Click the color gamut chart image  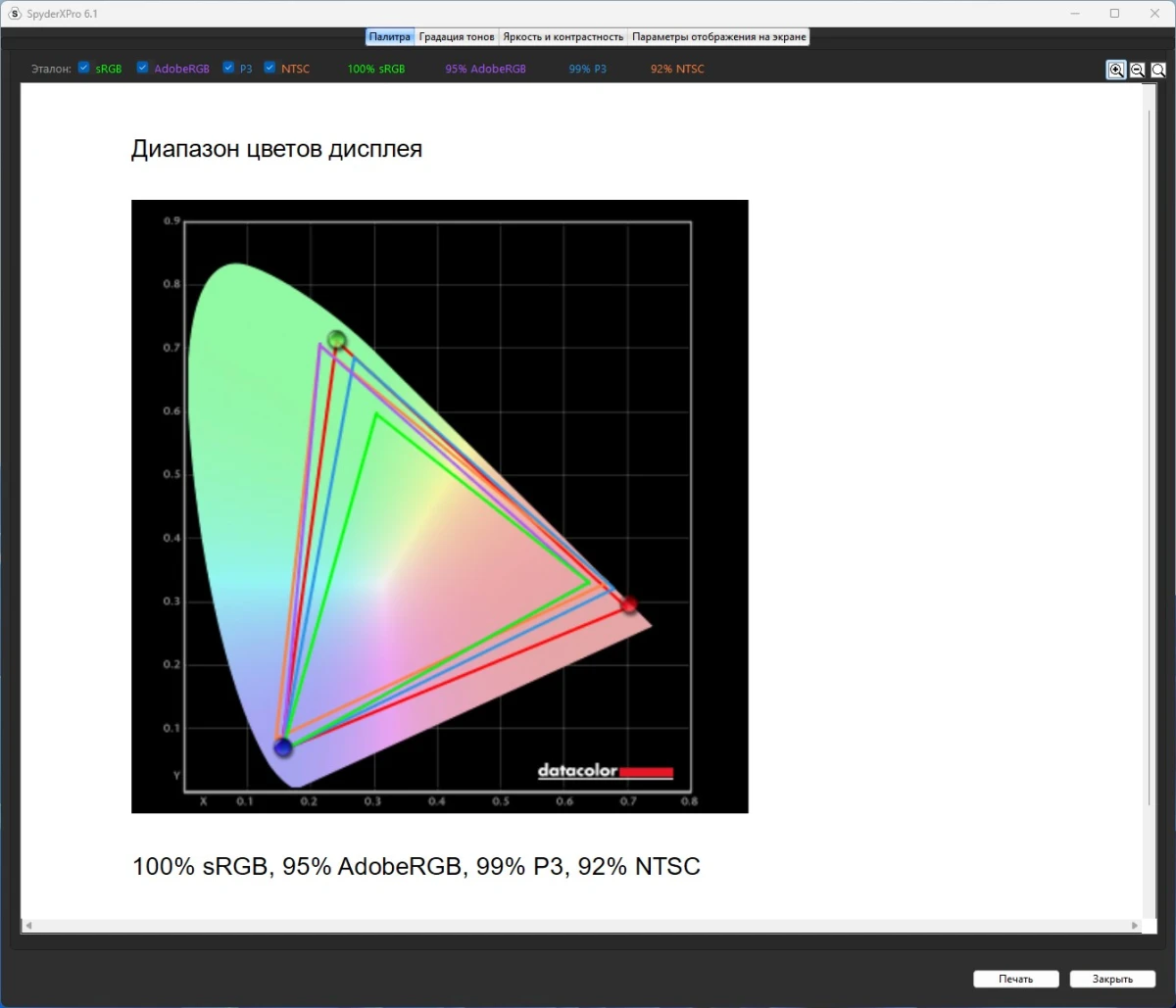(x=440, y=506)
